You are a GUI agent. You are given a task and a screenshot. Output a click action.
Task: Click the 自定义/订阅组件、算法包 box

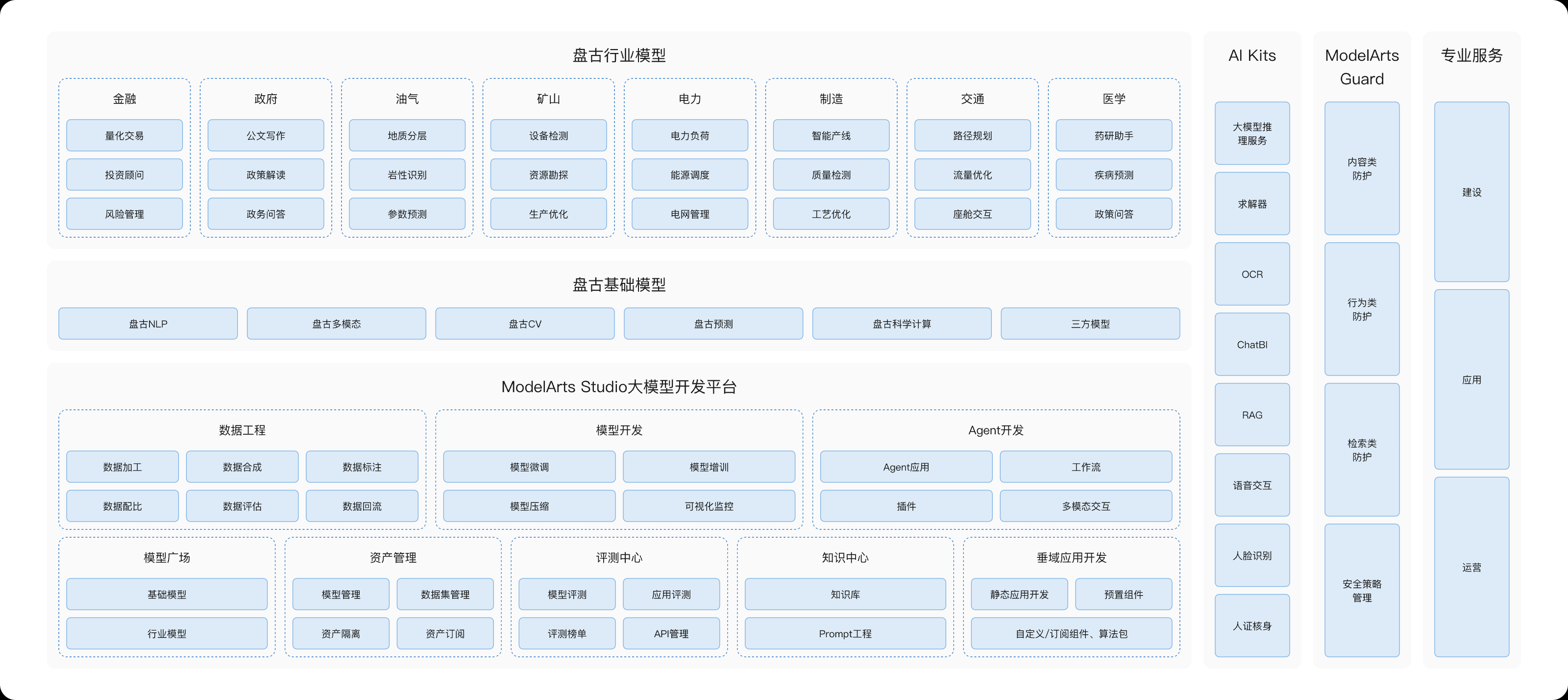(x=1071, y=633)
